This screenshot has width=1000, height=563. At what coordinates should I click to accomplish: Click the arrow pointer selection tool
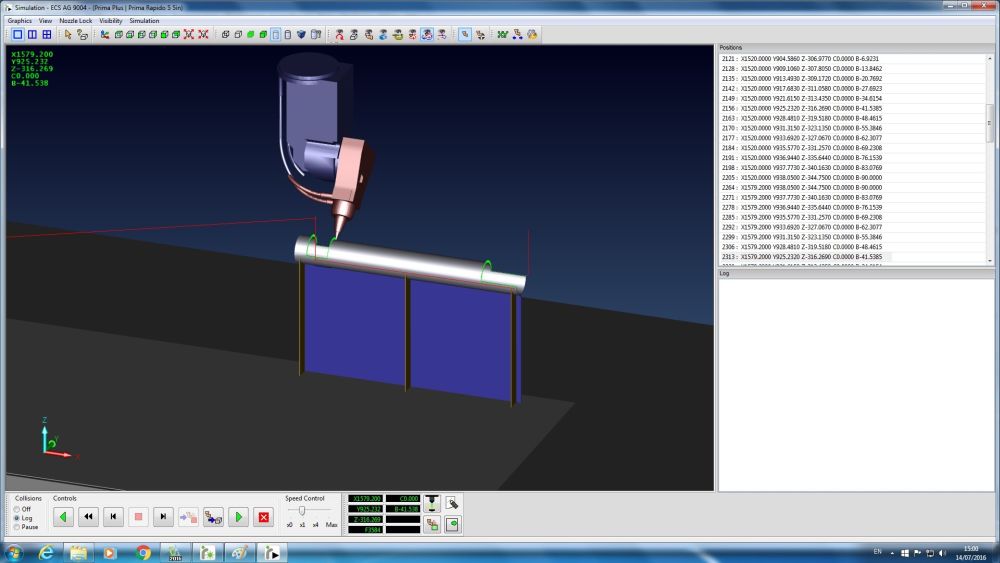68,34
